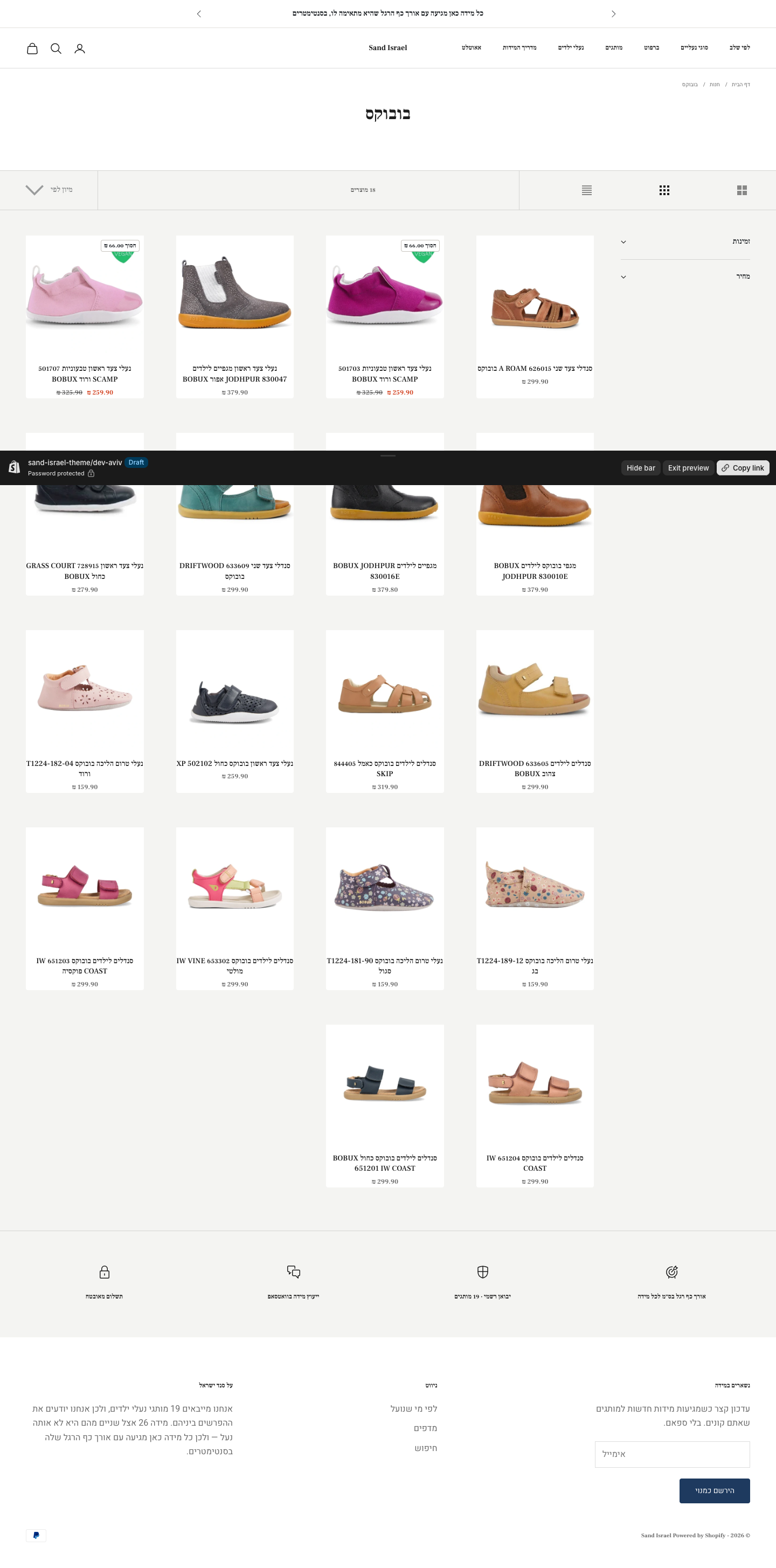Open the סוגי נעליים navigation menu
Viewport: 776px width, 1568px height.
point(695,47)
